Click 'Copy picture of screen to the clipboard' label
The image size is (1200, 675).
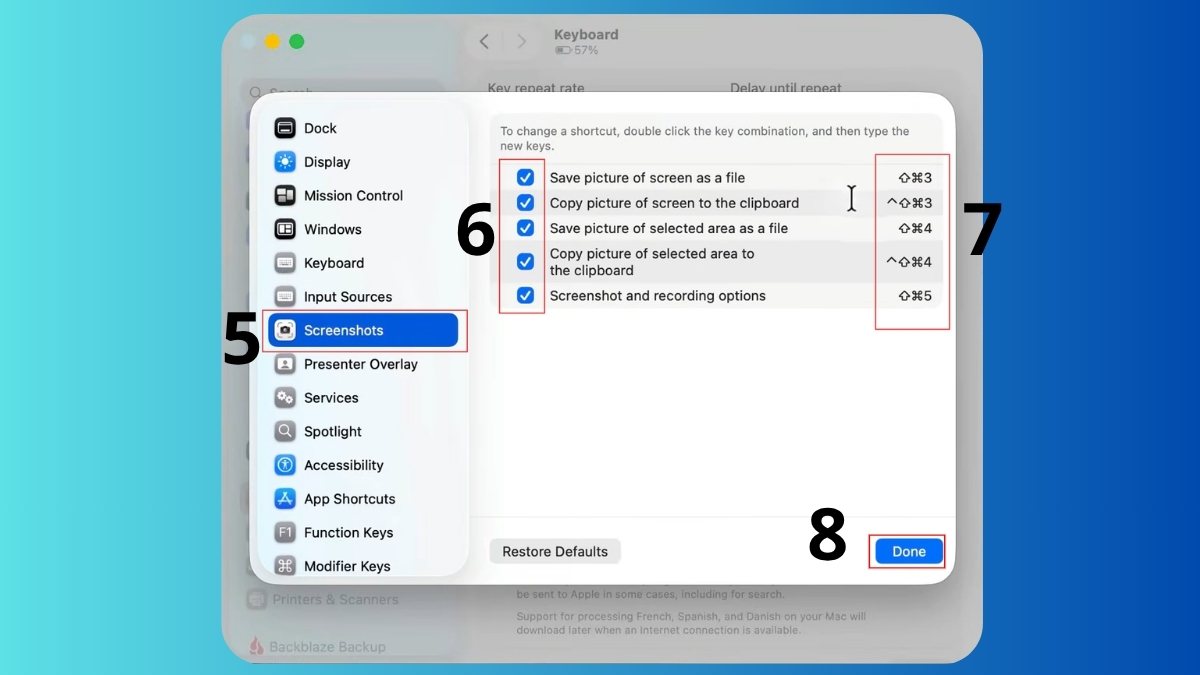click(x=675, y=203)
